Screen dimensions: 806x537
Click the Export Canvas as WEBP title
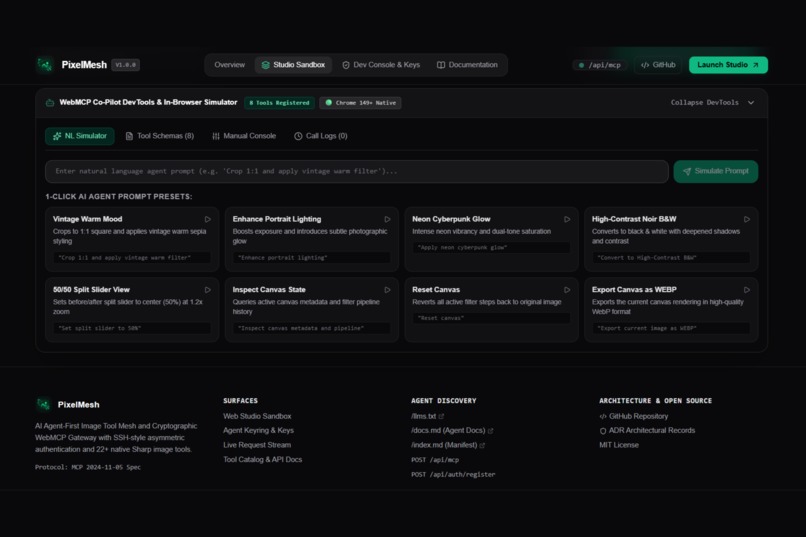[634, 290]
